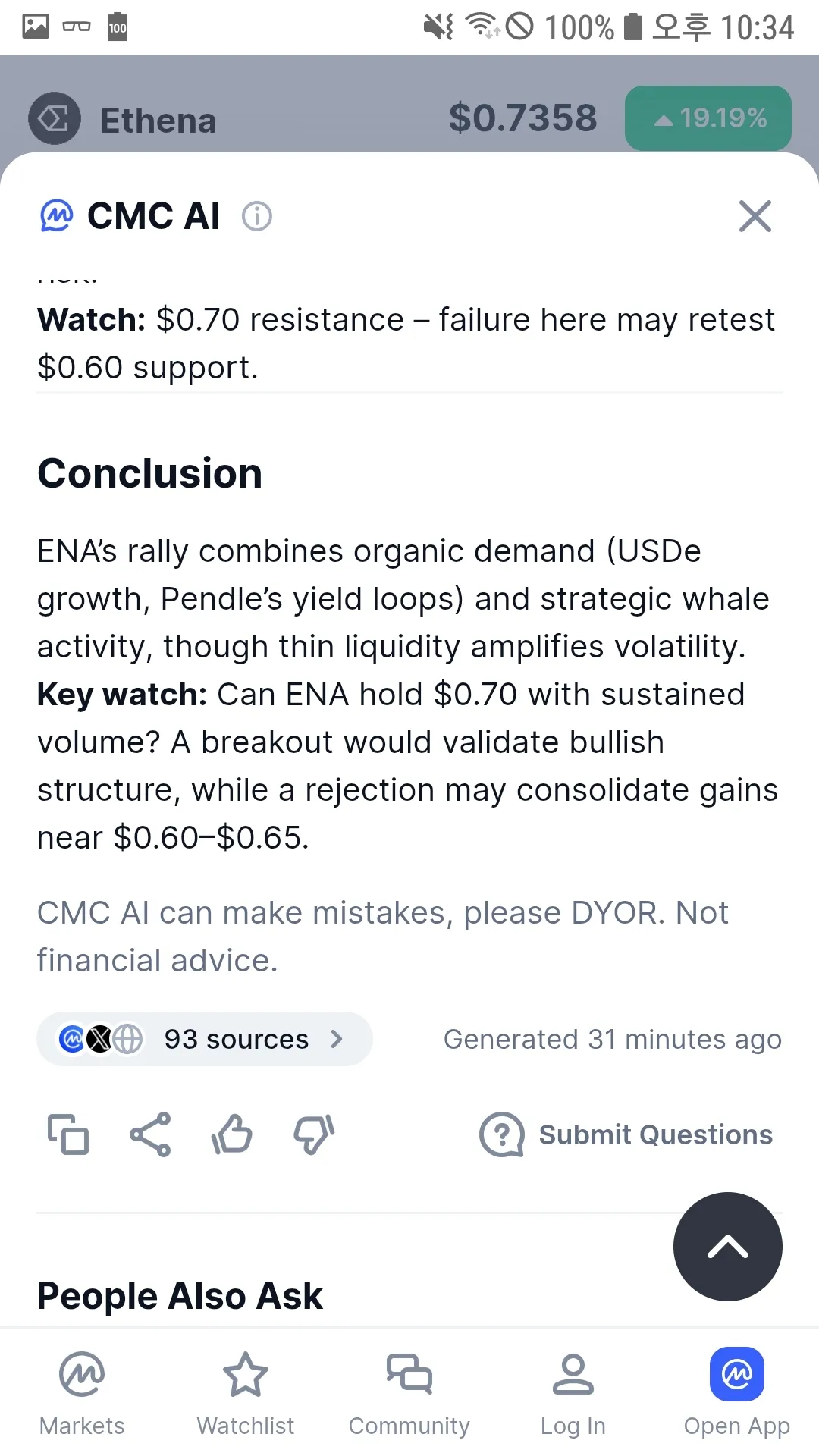Image resolution: width=819 pixels, height=1456 pixels.
Task: Copy the CMC AI answer
Action: [x=68, y=1134]
